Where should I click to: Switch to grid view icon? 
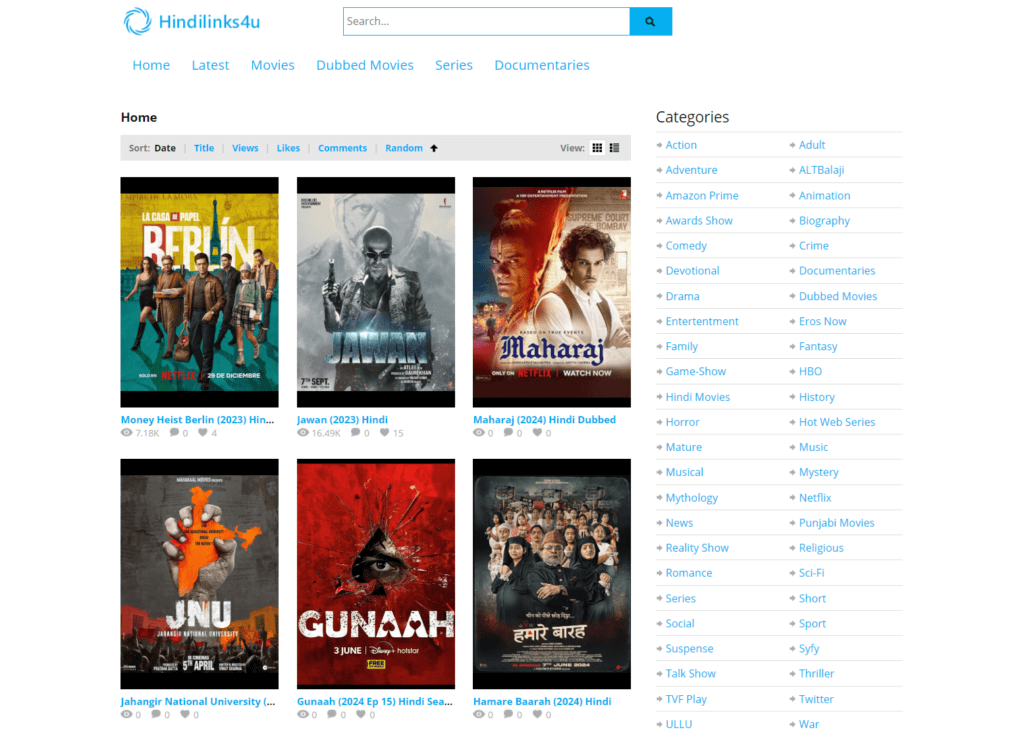[x=597, y=148]
